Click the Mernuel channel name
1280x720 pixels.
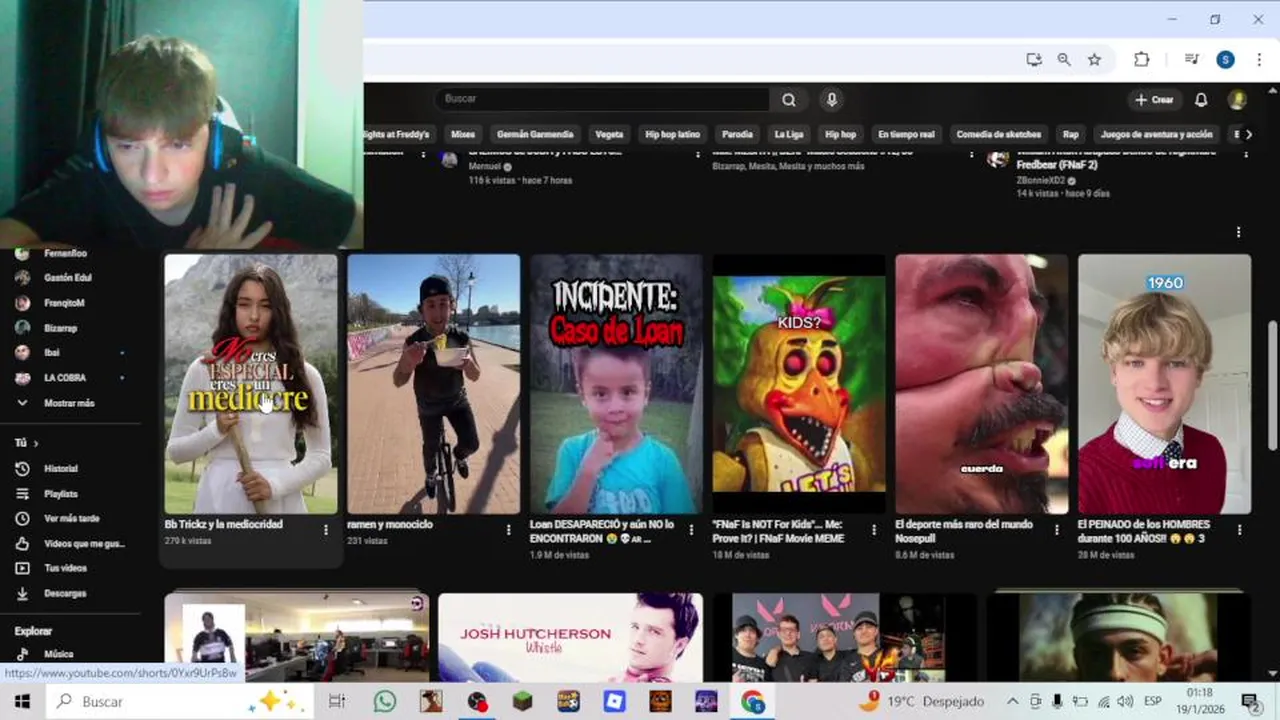[485, 167]
